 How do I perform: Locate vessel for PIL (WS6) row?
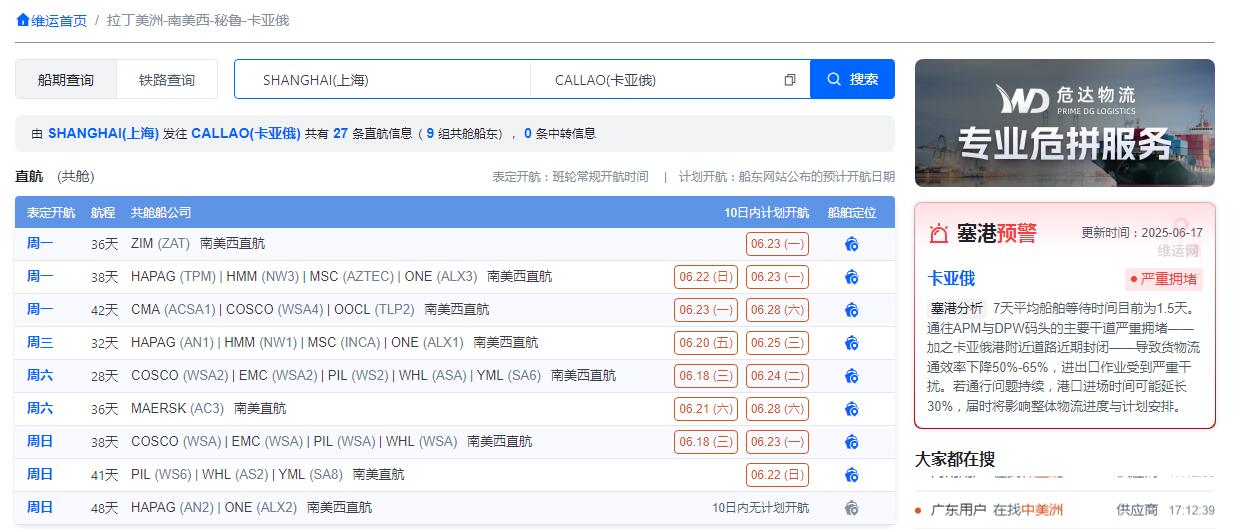[x=852, y=475]
